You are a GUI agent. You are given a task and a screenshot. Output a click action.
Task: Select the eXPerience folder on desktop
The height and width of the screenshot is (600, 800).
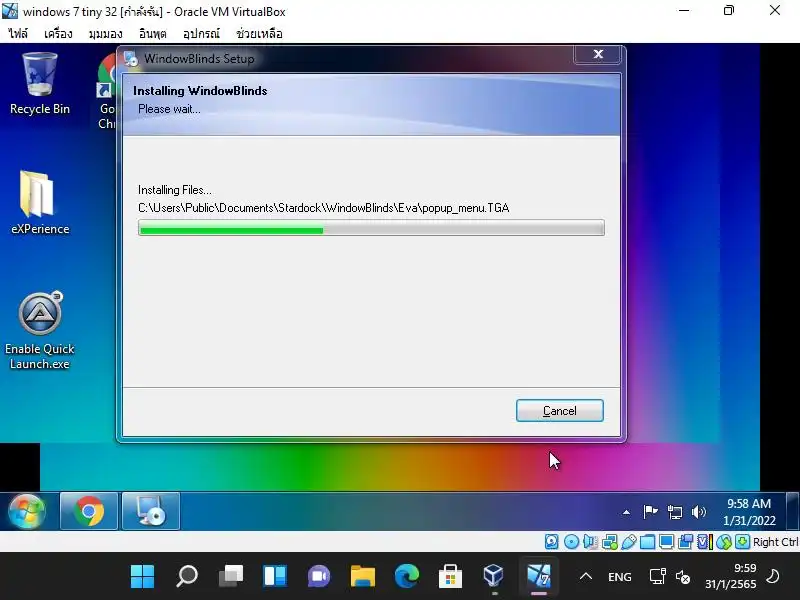click(x=40, y=203)
